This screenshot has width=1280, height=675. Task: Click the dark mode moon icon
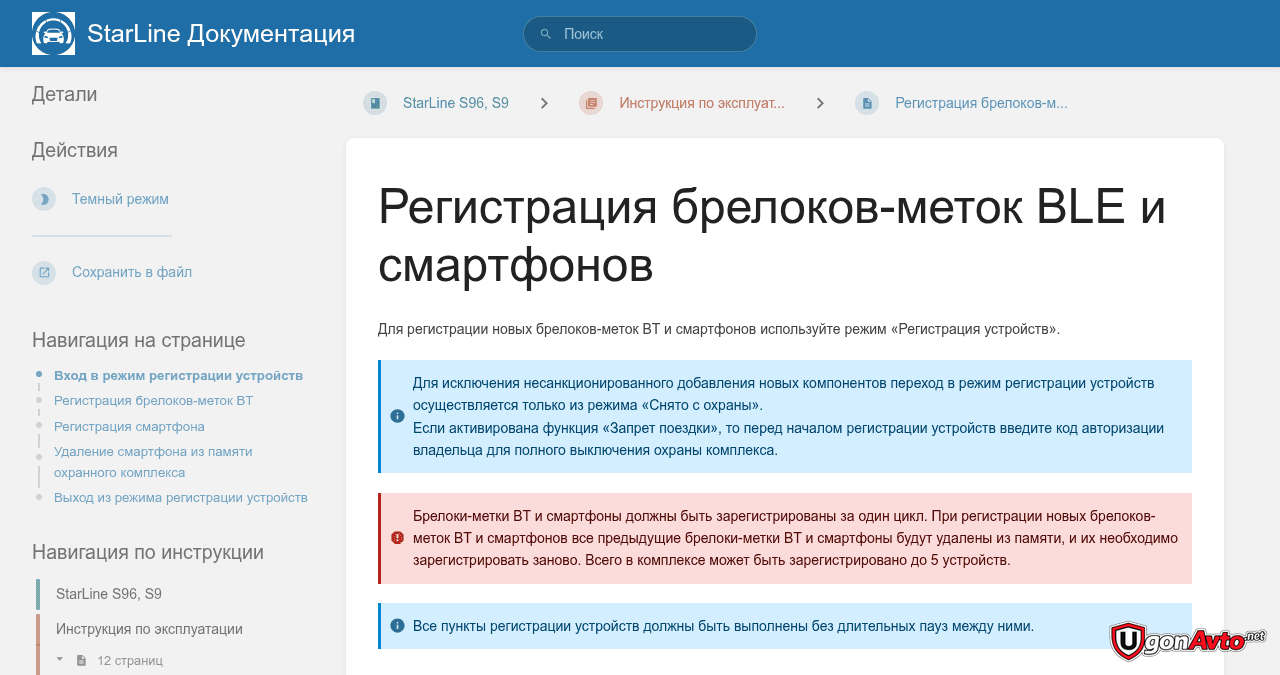44,199
